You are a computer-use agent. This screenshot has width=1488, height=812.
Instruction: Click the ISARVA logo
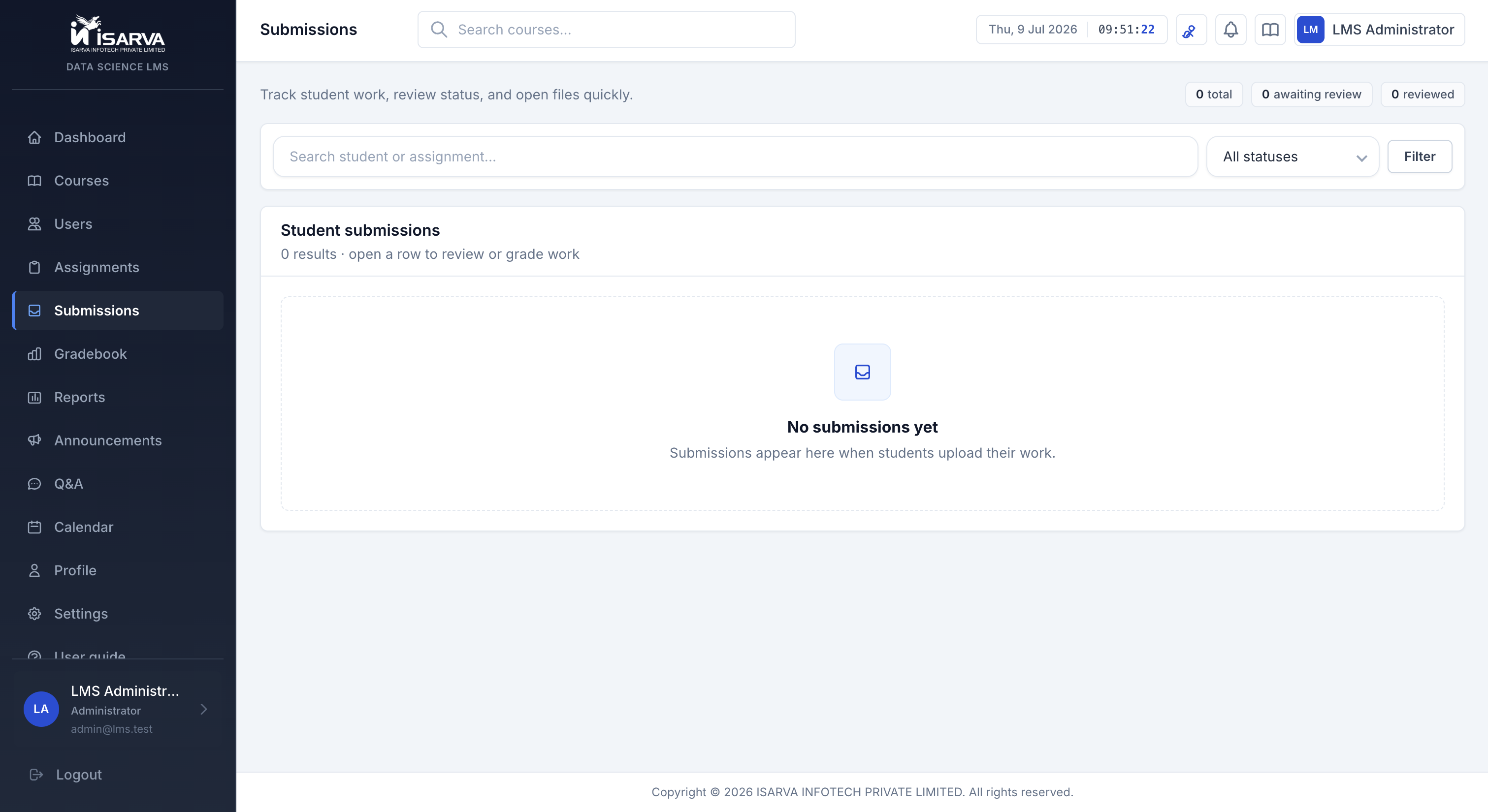click(x=118, y=33)
